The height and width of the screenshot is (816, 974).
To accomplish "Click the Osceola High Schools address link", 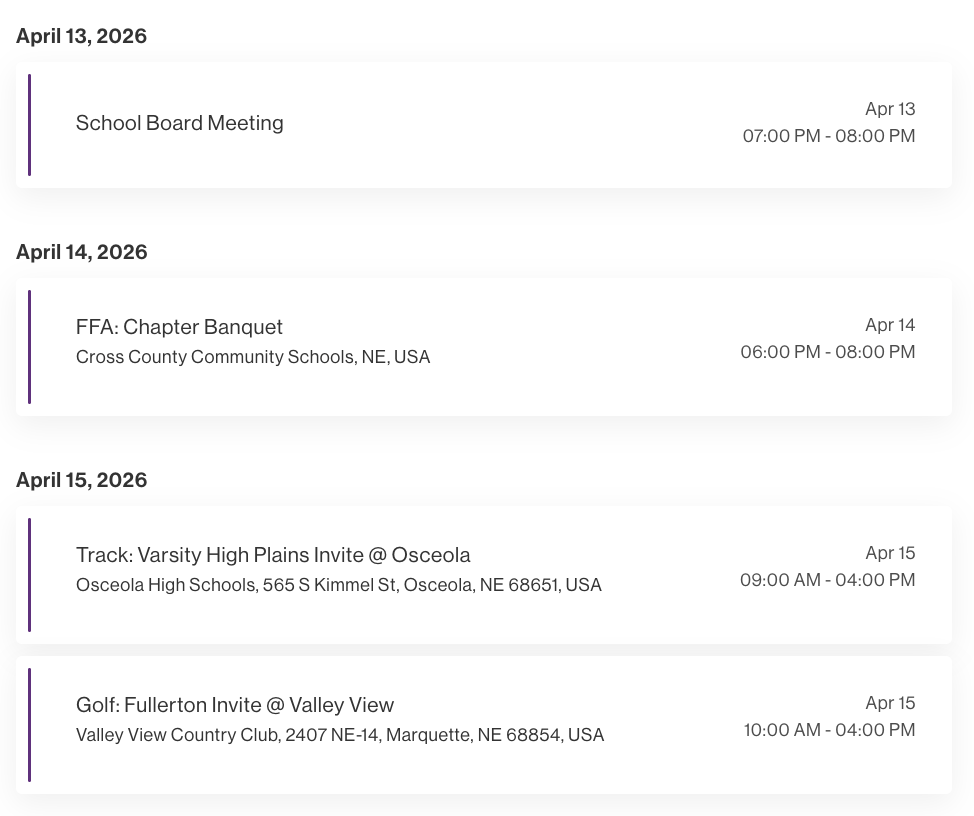I will pyautogui.click(x=339, y=585).
